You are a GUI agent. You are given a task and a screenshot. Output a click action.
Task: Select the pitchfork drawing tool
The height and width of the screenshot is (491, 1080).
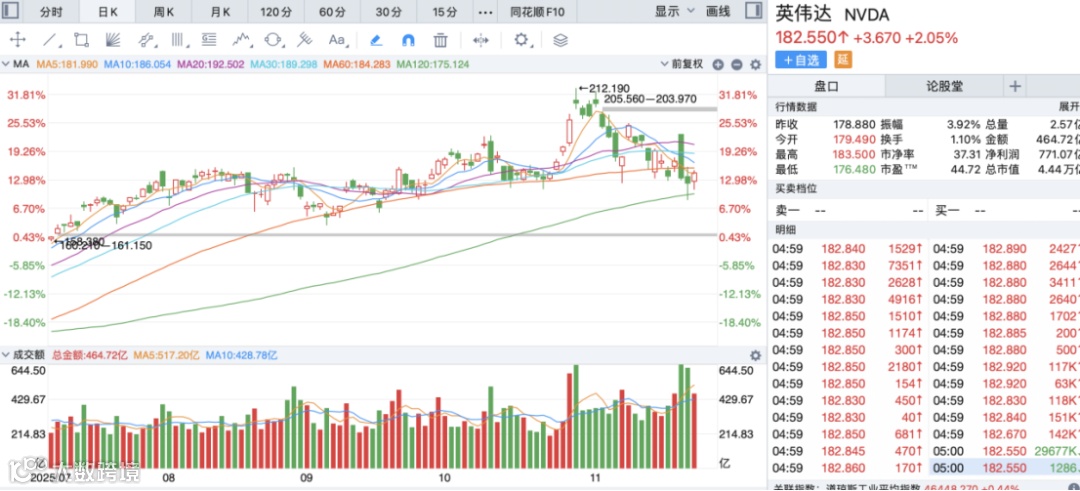click(305, 40)
